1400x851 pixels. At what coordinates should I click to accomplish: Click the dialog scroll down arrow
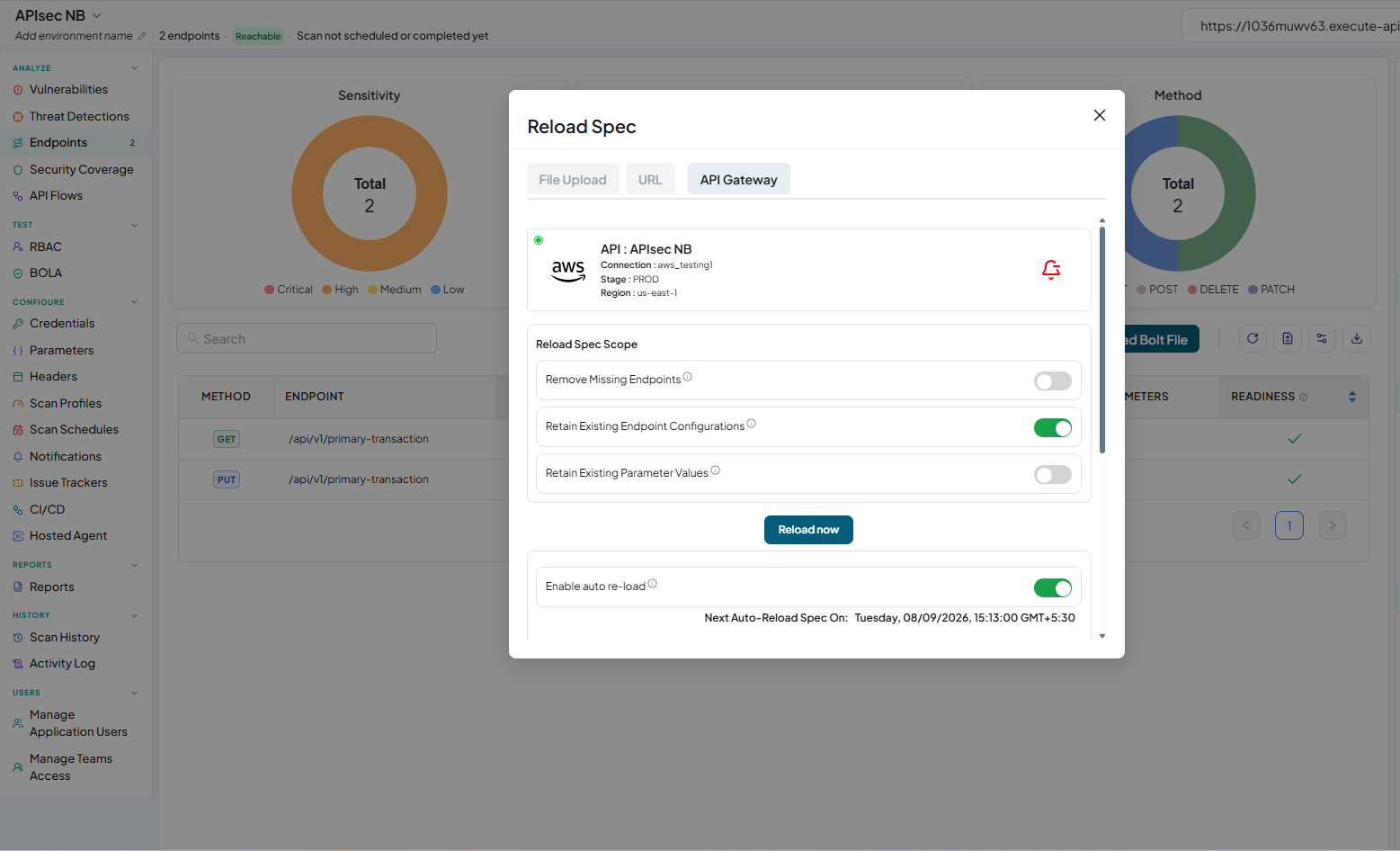[x=1102, y=636]
